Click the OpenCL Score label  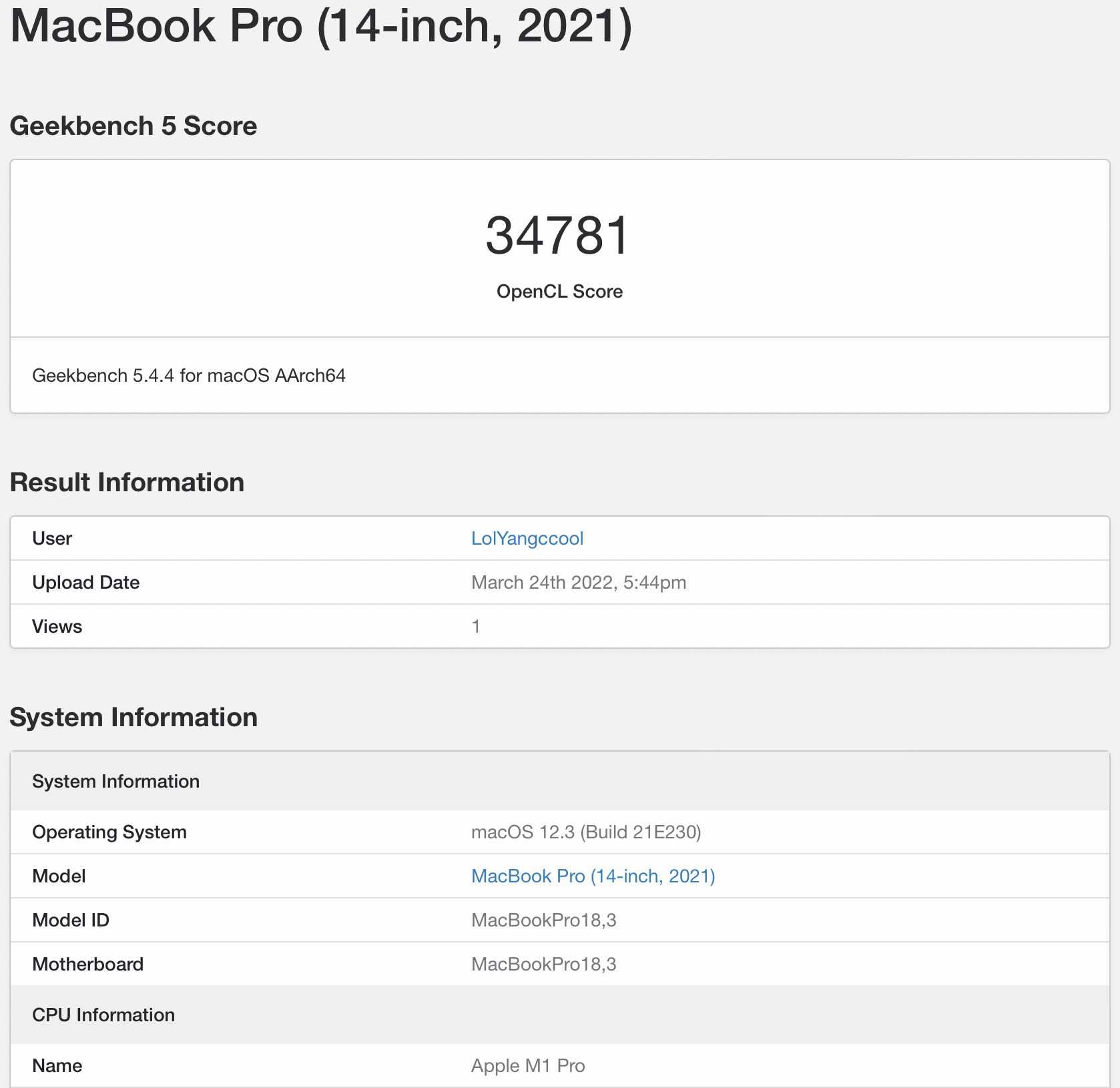click(x=559, y=292)
